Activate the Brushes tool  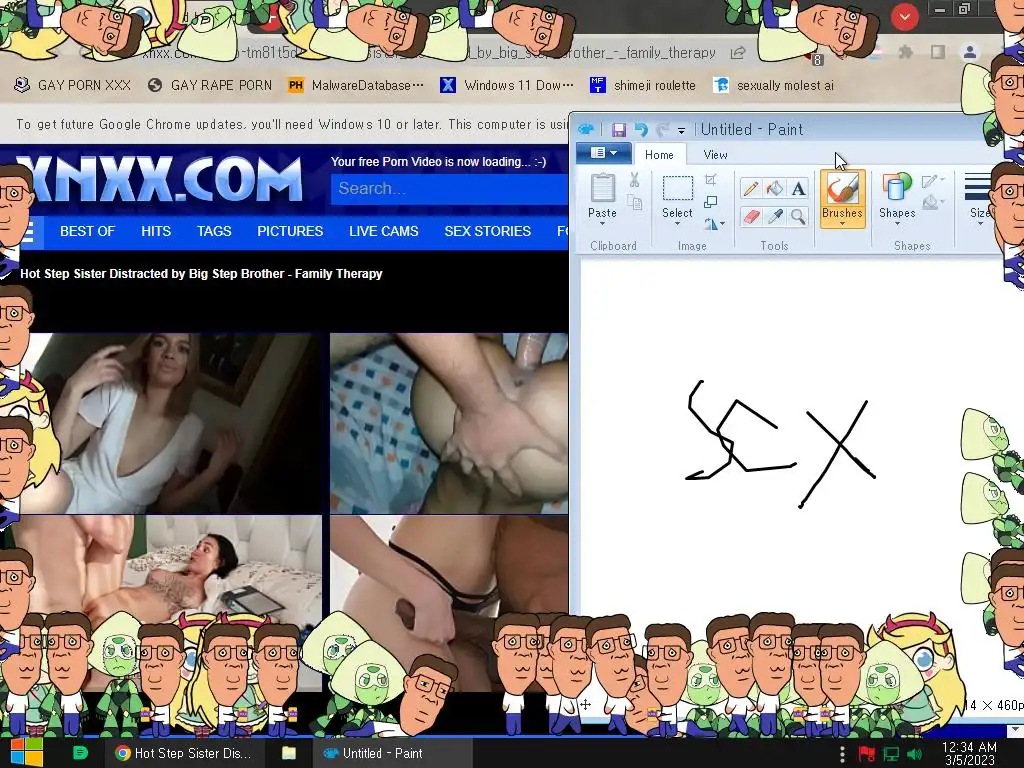(842, 189)
